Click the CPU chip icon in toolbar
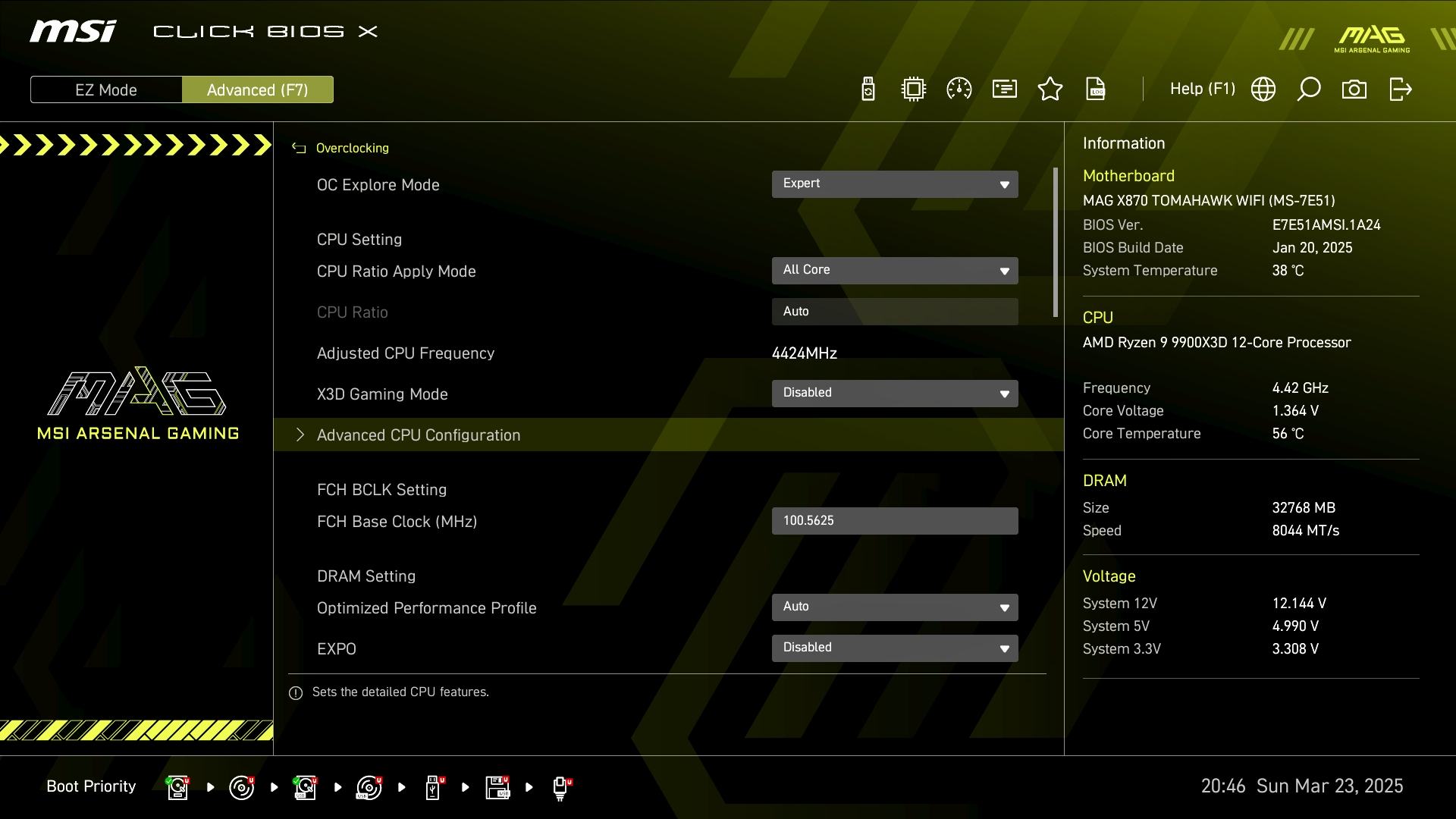The image size is (1456, 819). click(x=914, y=89)
